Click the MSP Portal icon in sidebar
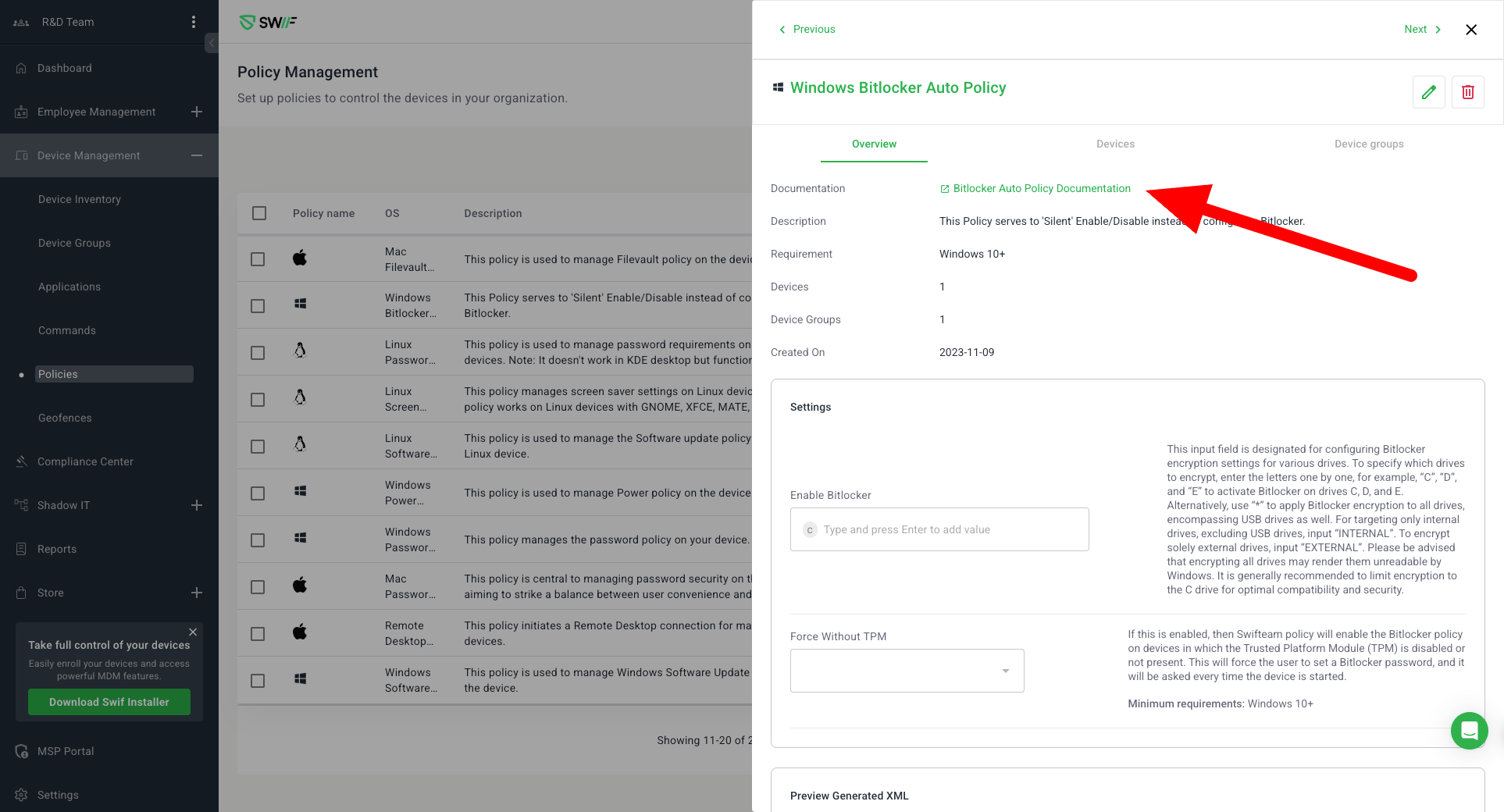Viewport: 1504px width, 812px height. pyautogui.click(x=21, y=751)
